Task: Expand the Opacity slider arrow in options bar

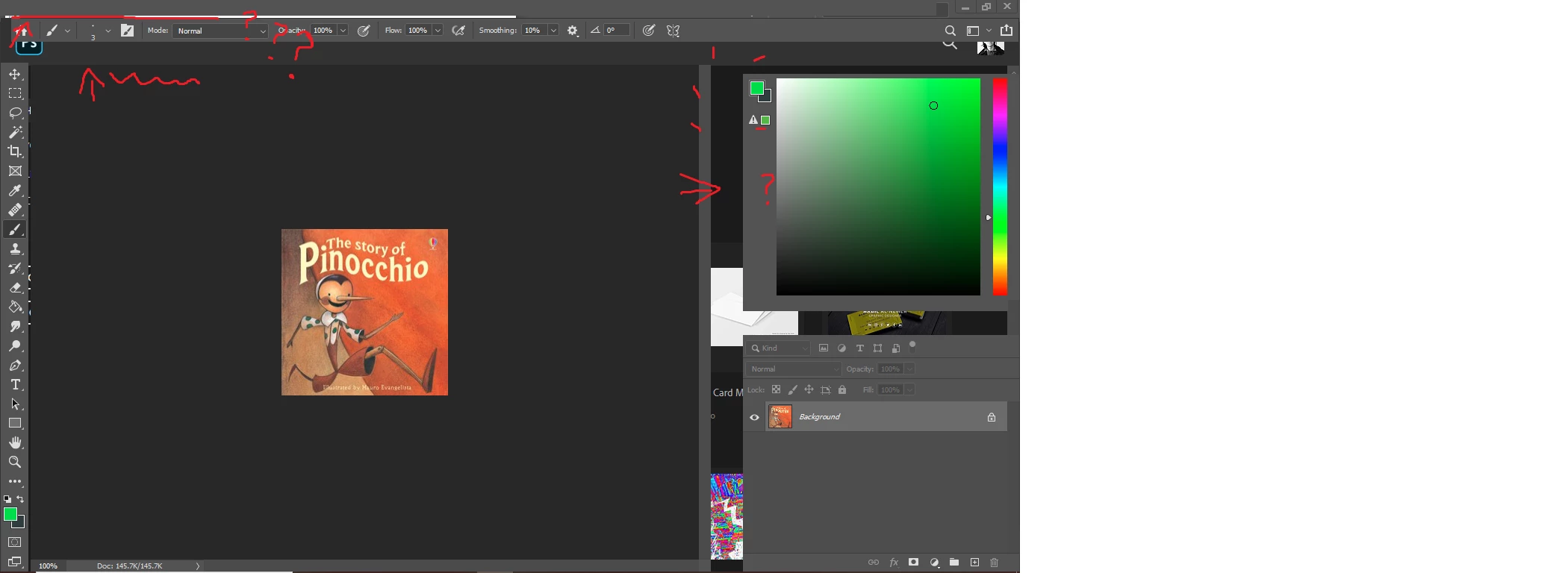Action: [x=343, y=31]
